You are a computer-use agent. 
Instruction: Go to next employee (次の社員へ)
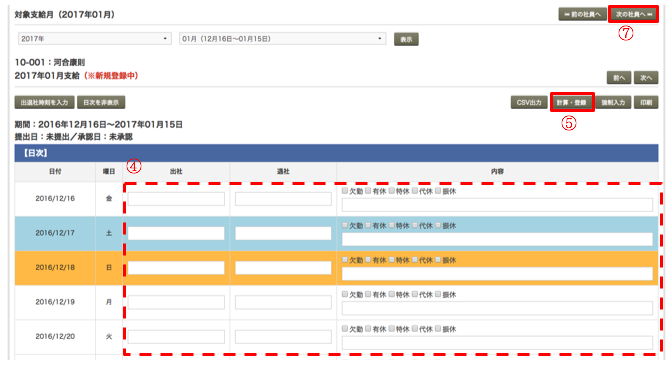[x=633, y=14]
